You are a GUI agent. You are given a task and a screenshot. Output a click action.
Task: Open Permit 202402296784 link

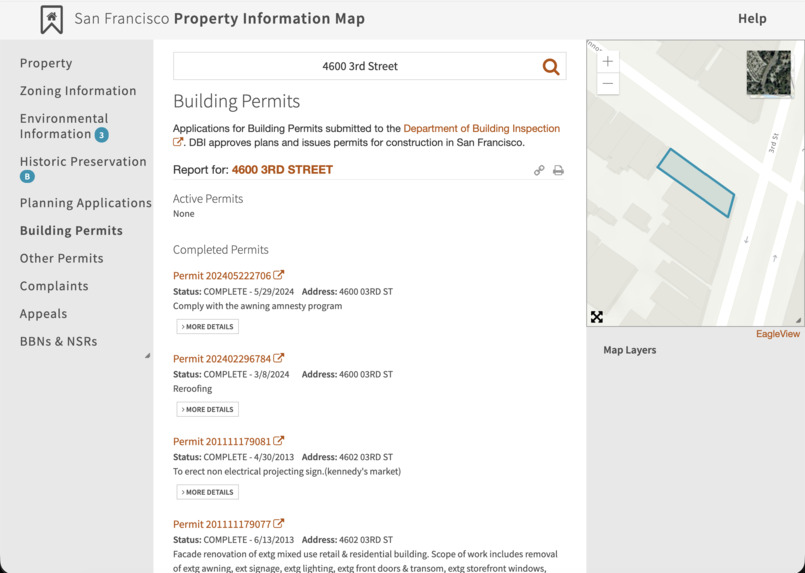pos(222,358)
